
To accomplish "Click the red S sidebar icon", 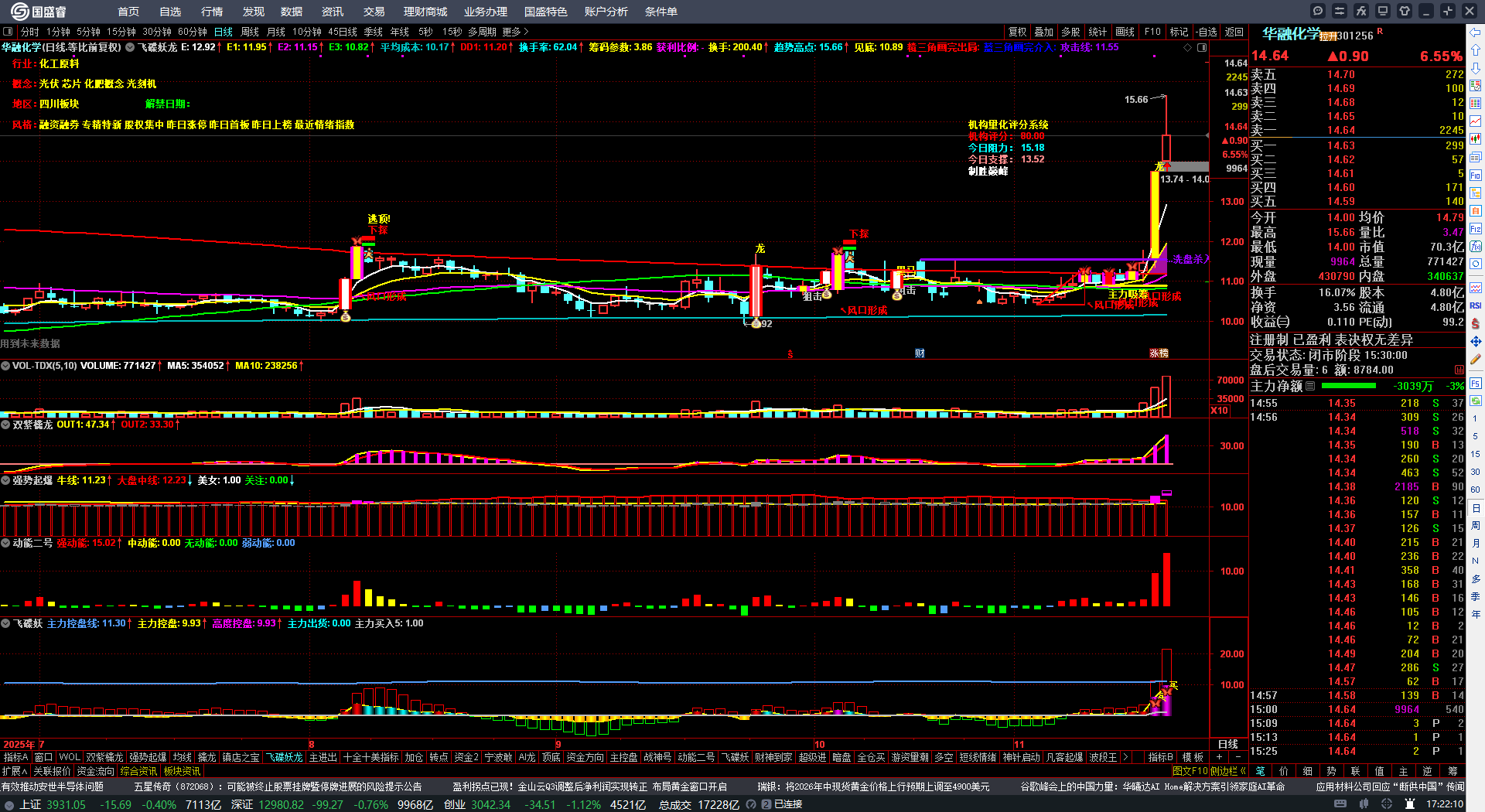I will coord(1476,323).
